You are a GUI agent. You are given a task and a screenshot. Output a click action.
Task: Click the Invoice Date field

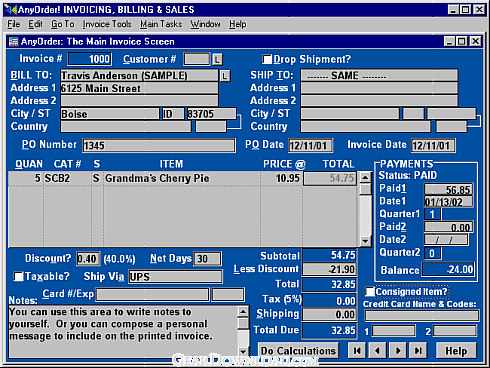point(433,146)
